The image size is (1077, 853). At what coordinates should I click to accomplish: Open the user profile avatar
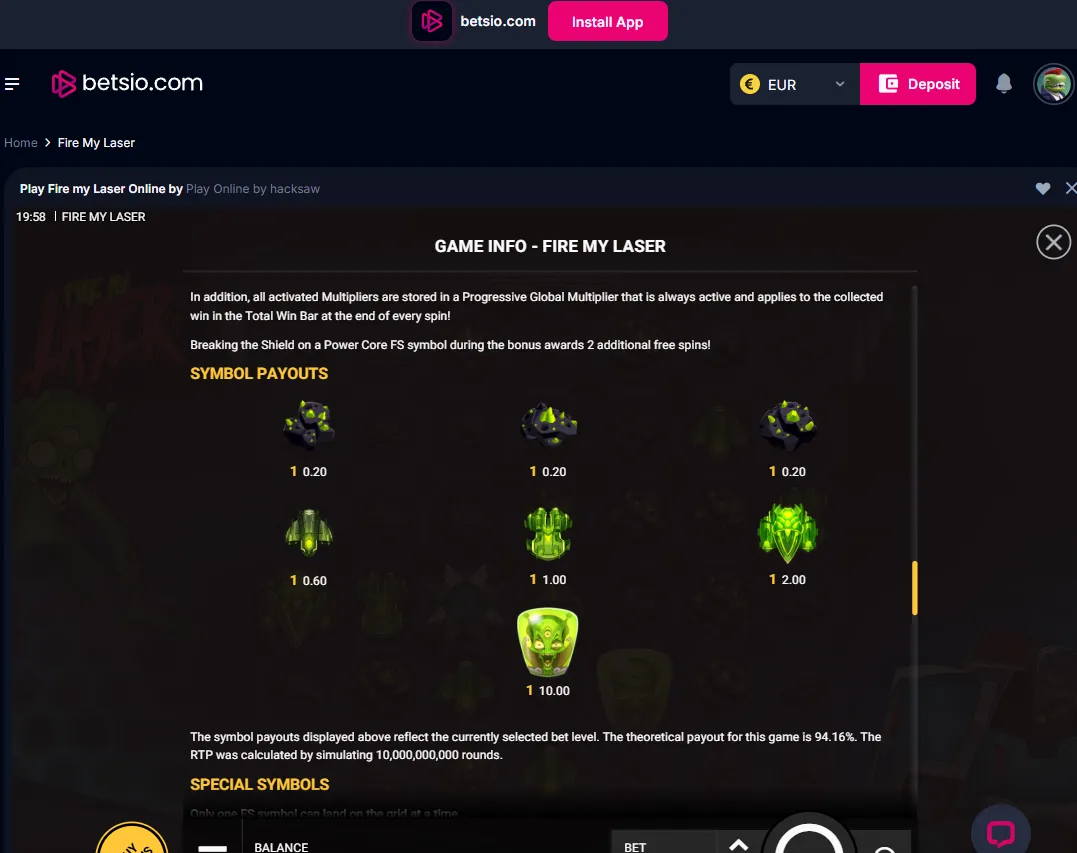pyautogui.click(x=1054, y=84)
